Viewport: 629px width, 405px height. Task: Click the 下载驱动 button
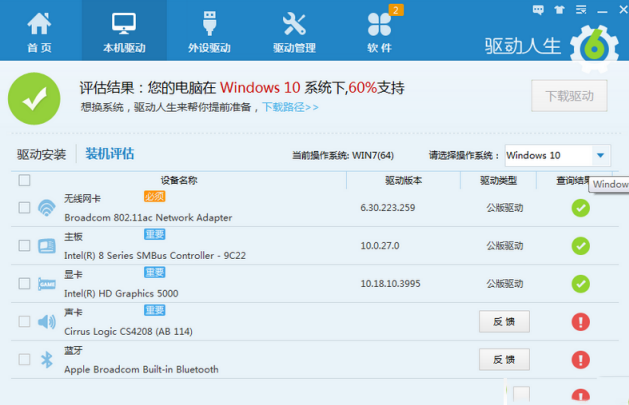569,96
